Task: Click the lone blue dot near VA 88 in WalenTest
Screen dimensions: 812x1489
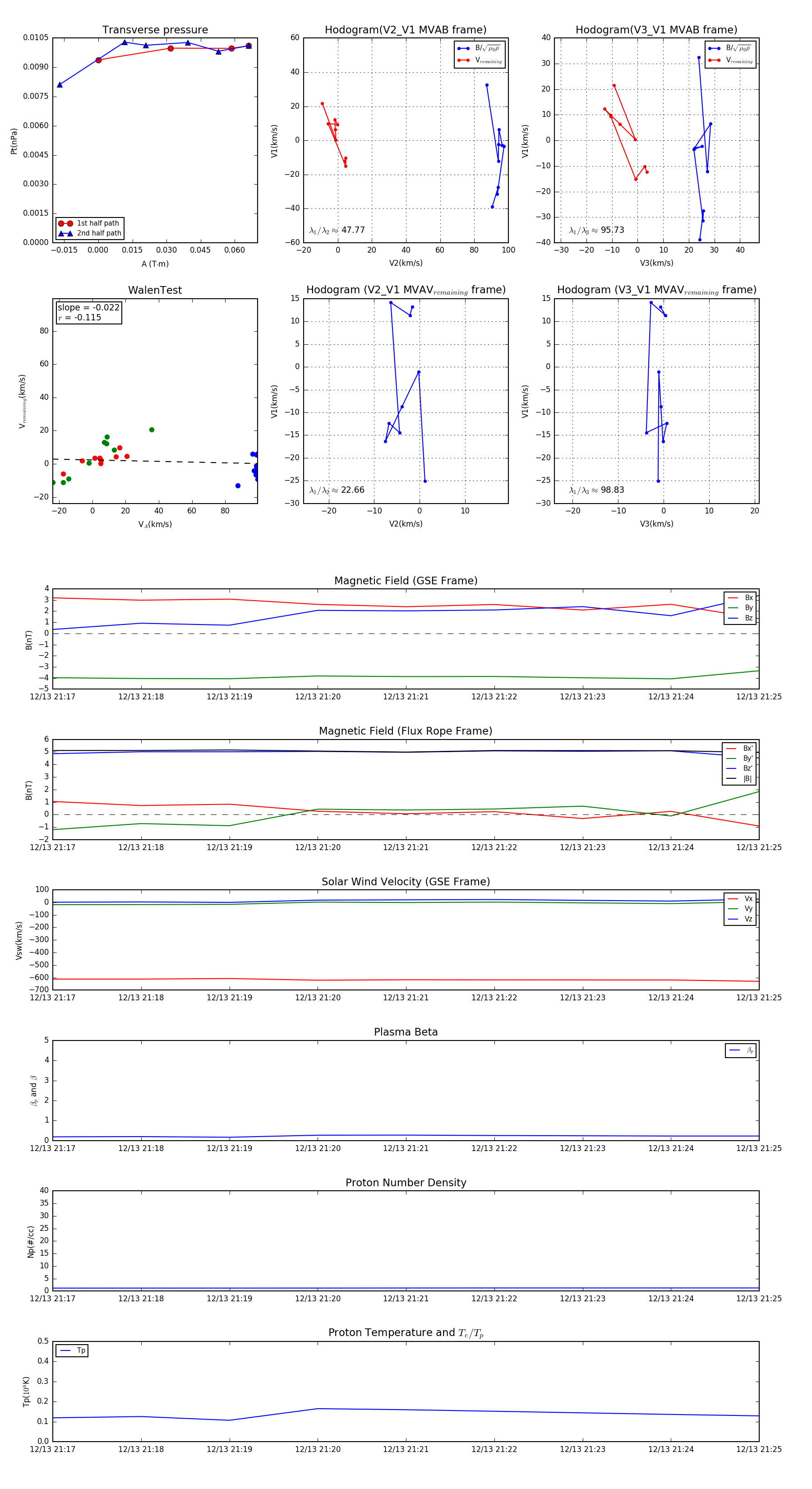Action: tap(238, 486)
